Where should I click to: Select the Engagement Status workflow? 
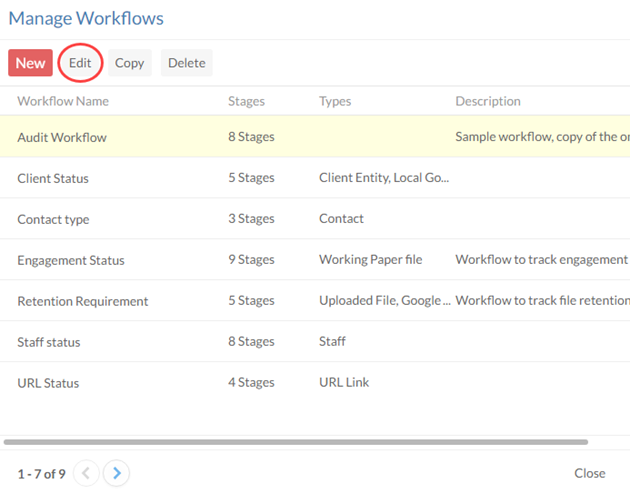point(71,260)
